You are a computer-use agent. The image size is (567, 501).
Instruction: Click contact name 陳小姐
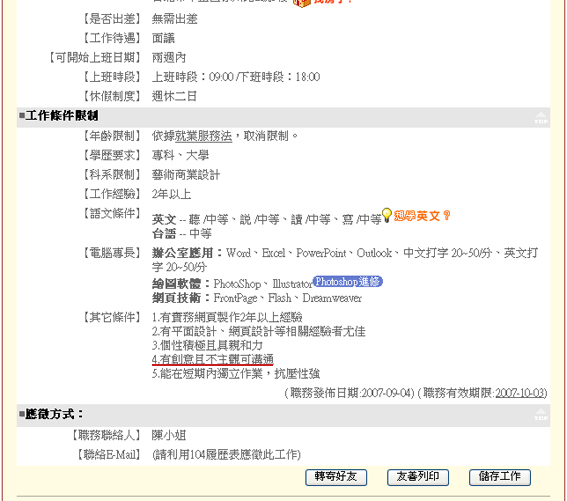point(169,435)
